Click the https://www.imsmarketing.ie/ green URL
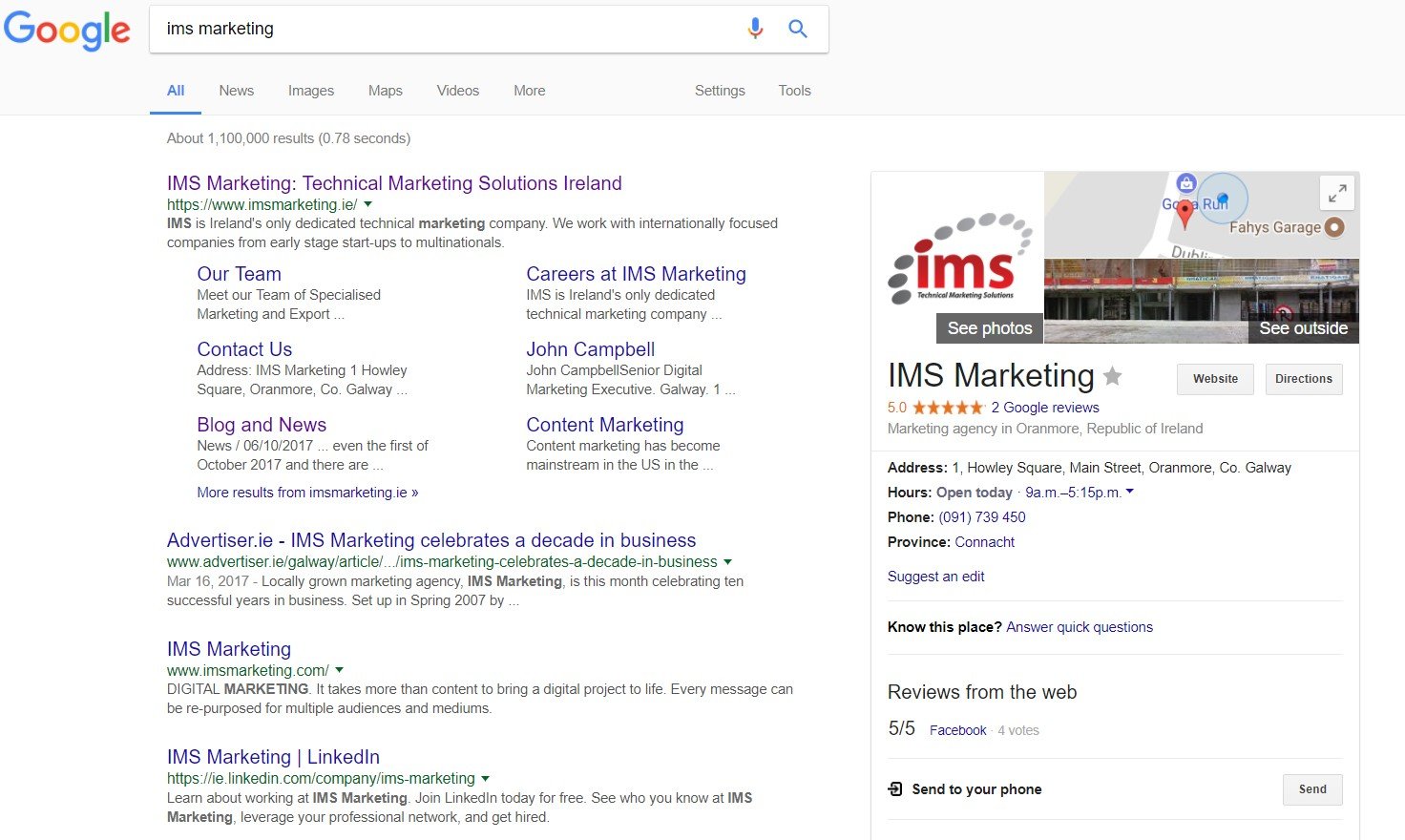1405x840 pixels. 262,204
